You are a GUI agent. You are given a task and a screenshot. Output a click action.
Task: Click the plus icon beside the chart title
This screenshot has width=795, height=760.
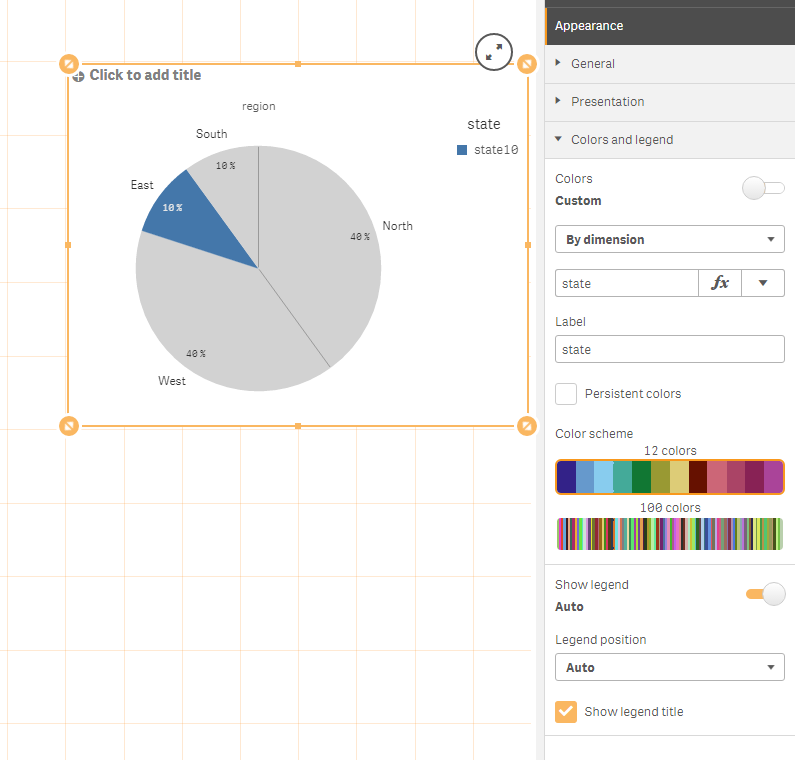tap(79, 76)
